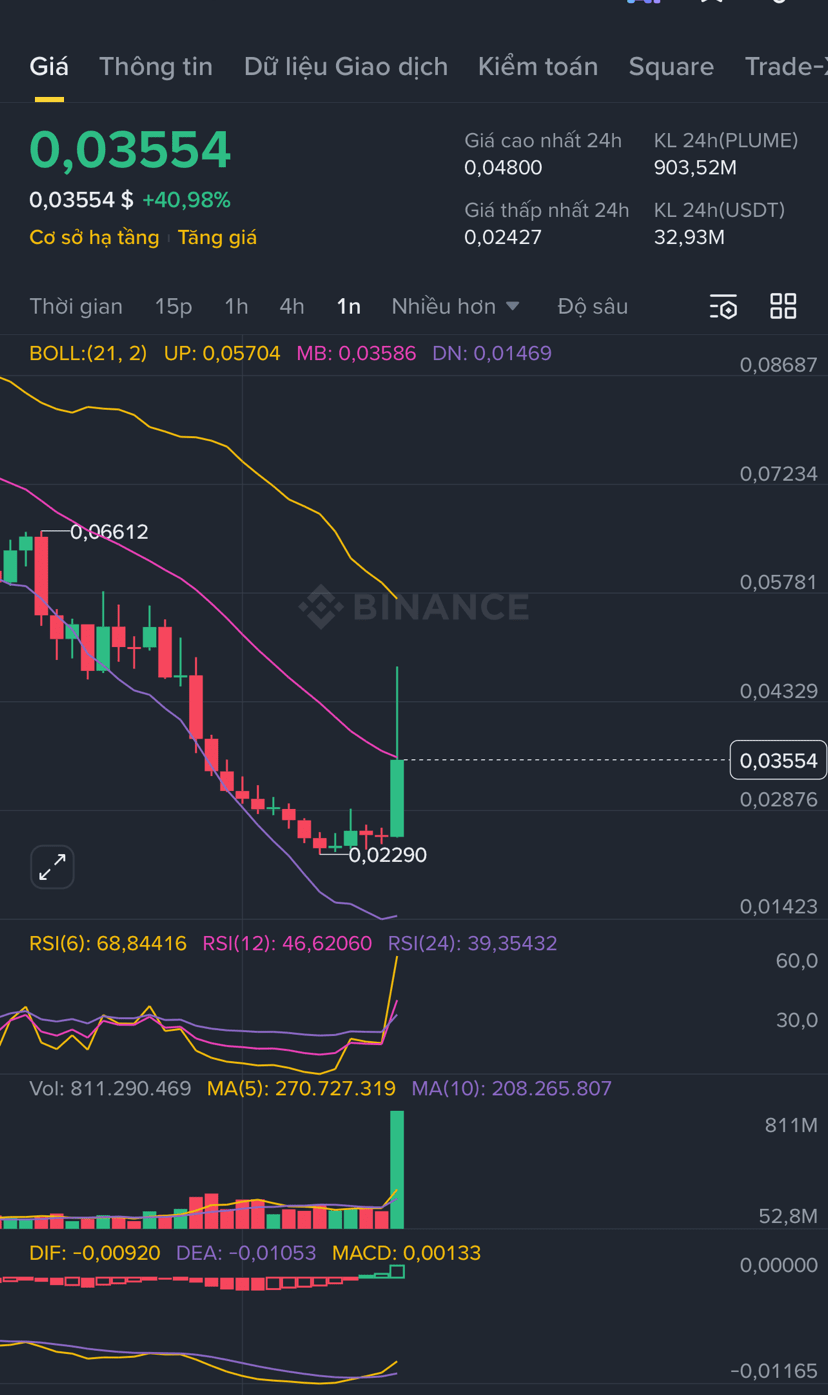This screenshot has width=828, height=1395.
Task: Click the 52,8M volume axis label
Action: click(x=788, y=1216)
